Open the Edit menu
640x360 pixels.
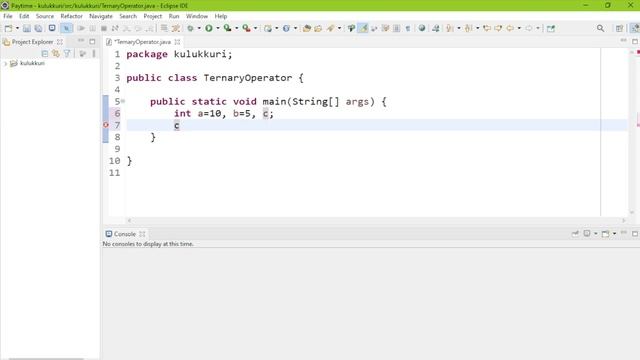(24, 16)
